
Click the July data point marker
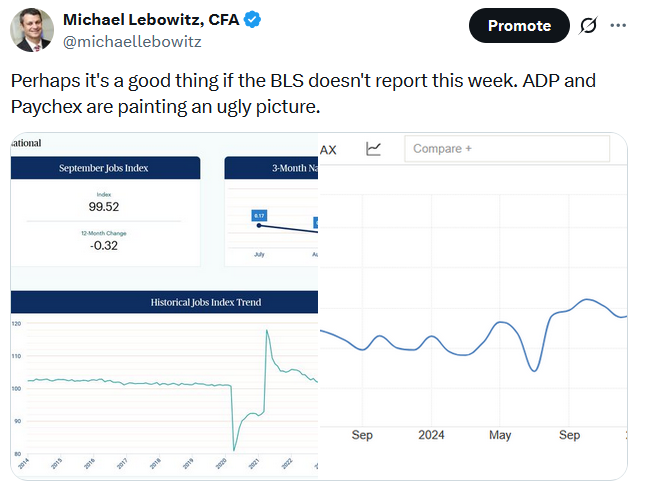click(x=259, y=226)
